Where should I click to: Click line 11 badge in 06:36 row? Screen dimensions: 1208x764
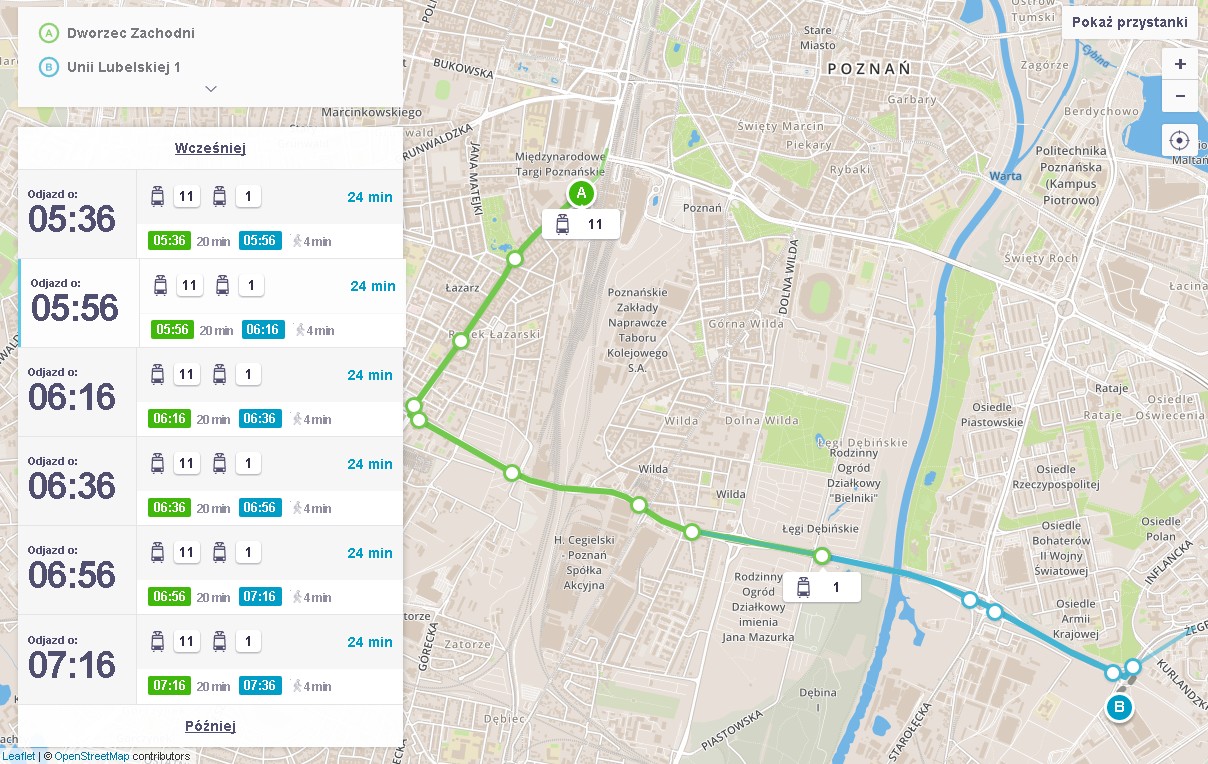pyautogui.click(x=186, y=464)
